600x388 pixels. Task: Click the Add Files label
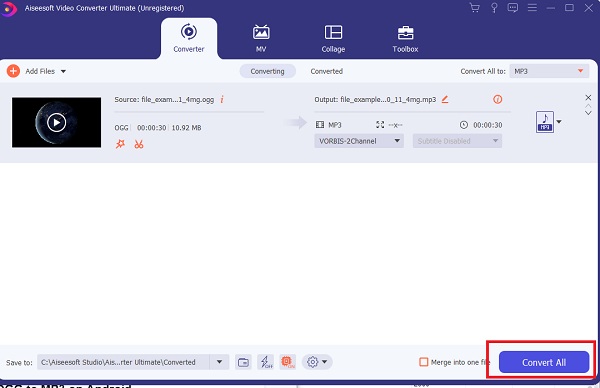pyautogui.click(x=40, y=71)
